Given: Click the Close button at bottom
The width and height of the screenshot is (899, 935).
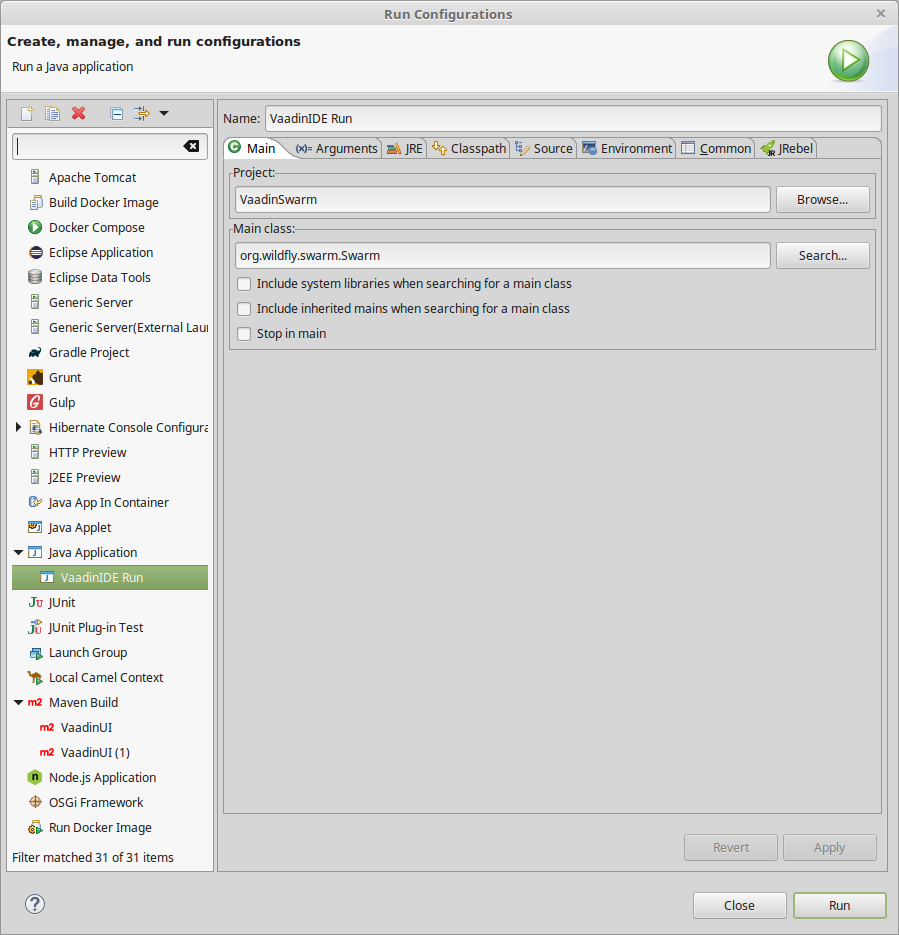Looking at the screenshot, I should [739, 905].
